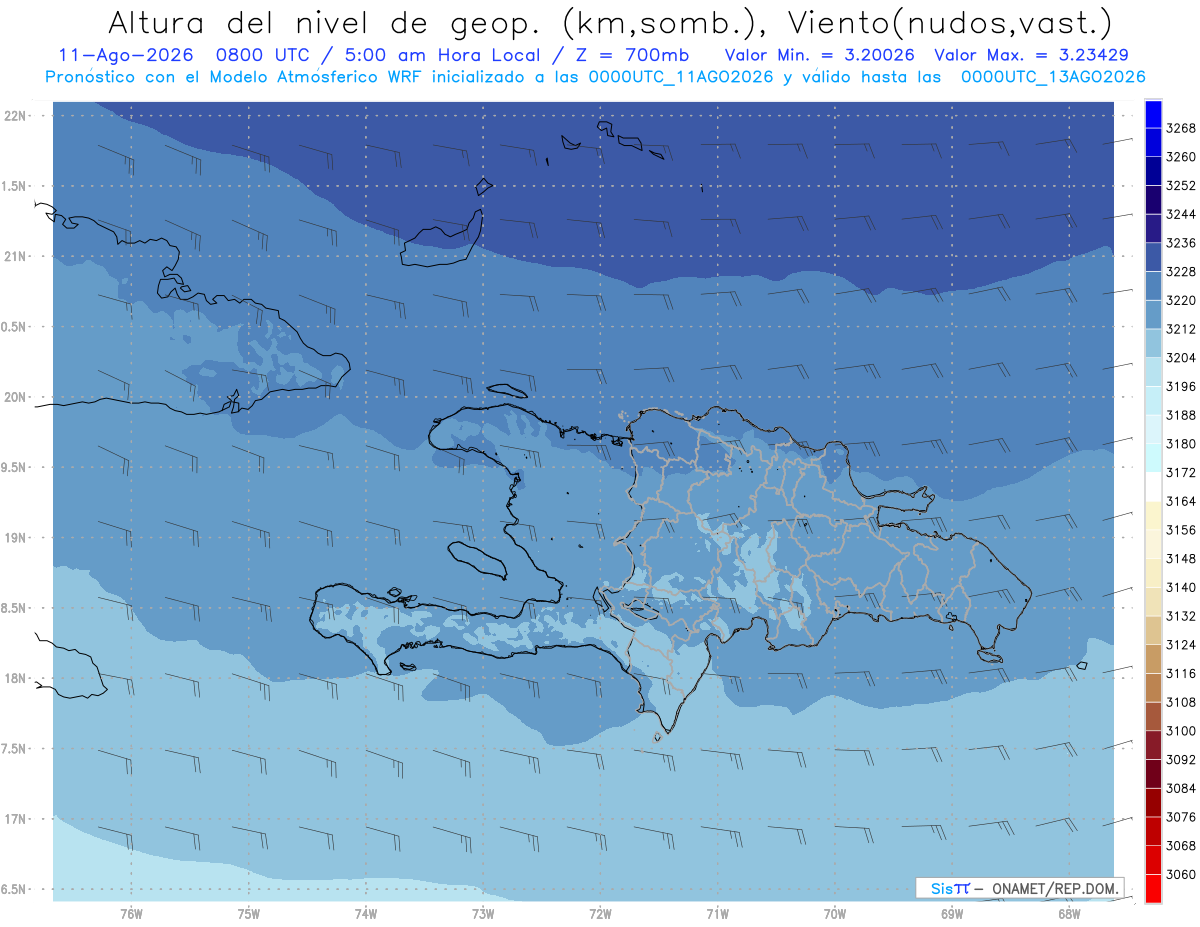Click the 21N latitude label
This screenshot has height=927, width=1200.
point(17,257)
